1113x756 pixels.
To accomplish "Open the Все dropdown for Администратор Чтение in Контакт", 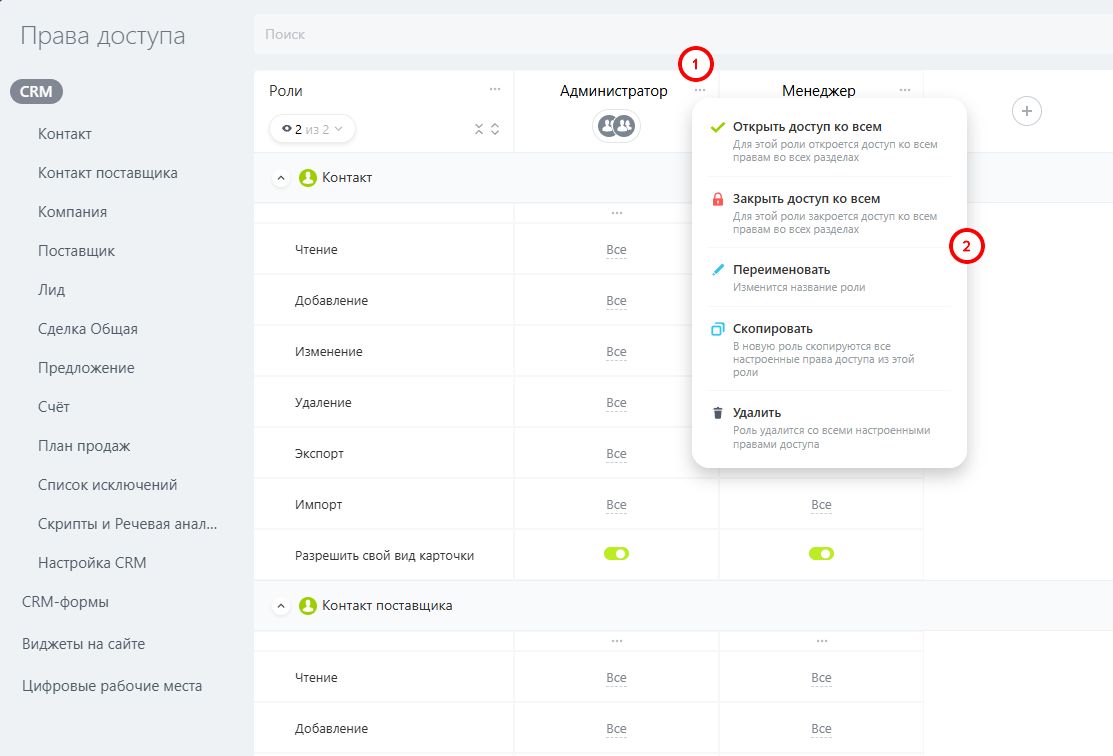I will pyautogui.click(x=616, y=250).
